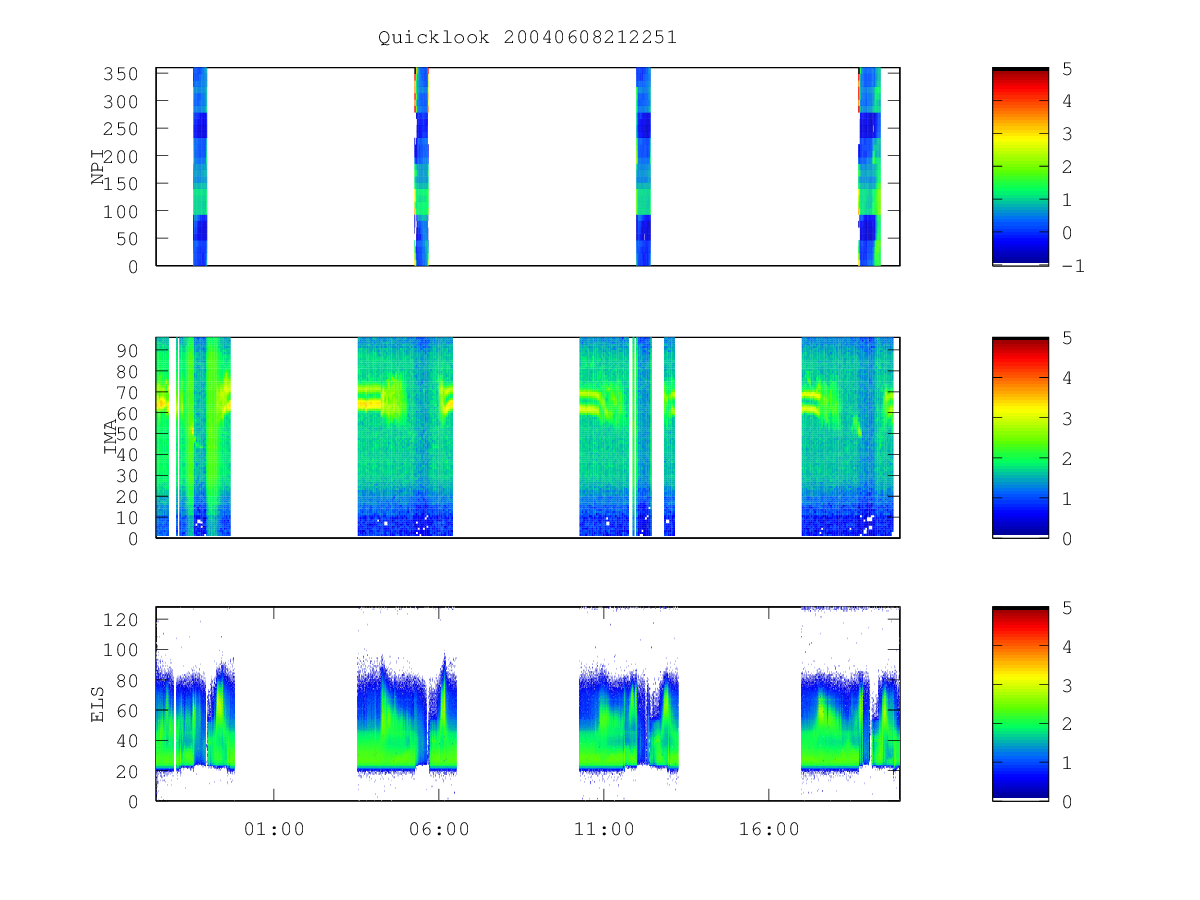The height and width of the screenshot is (900, 1200).
Task: Click the 06:00 time axis label
Action: coord(439,829)
